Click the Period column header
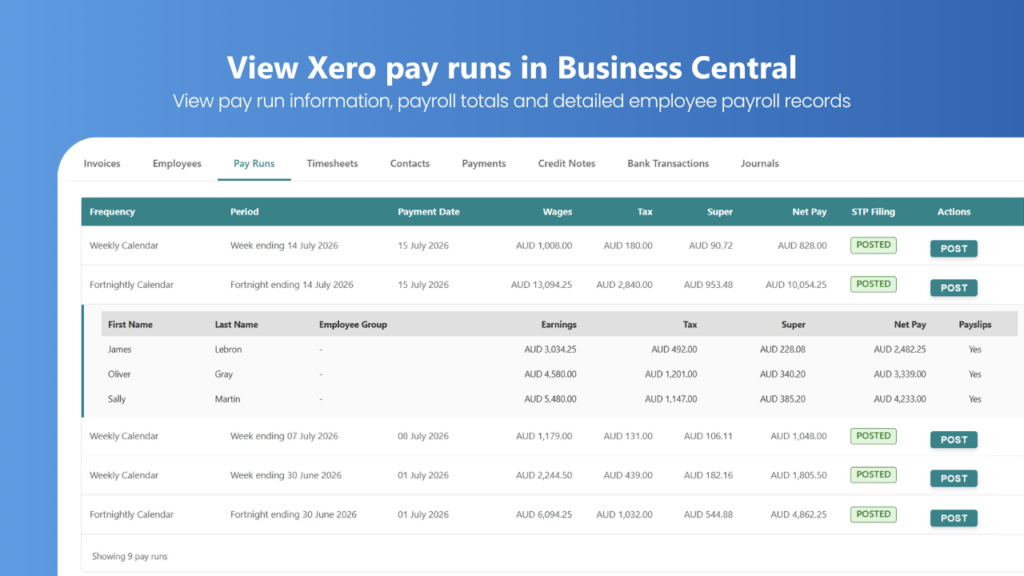1024x576 pixels. point(244,212)
